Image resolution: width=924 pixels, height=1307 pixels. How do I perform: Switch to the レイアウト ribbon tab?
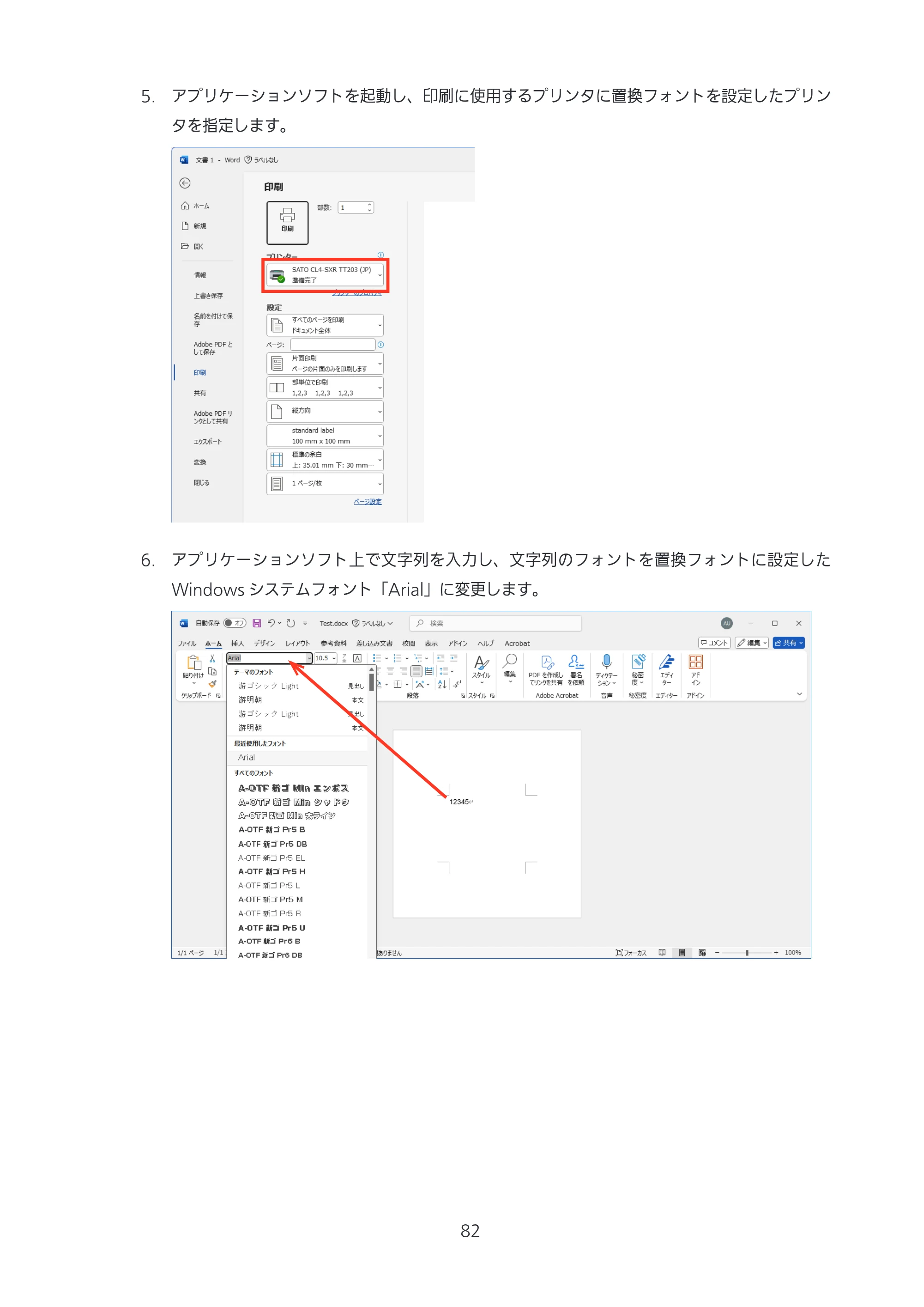(x=297, y=643)
